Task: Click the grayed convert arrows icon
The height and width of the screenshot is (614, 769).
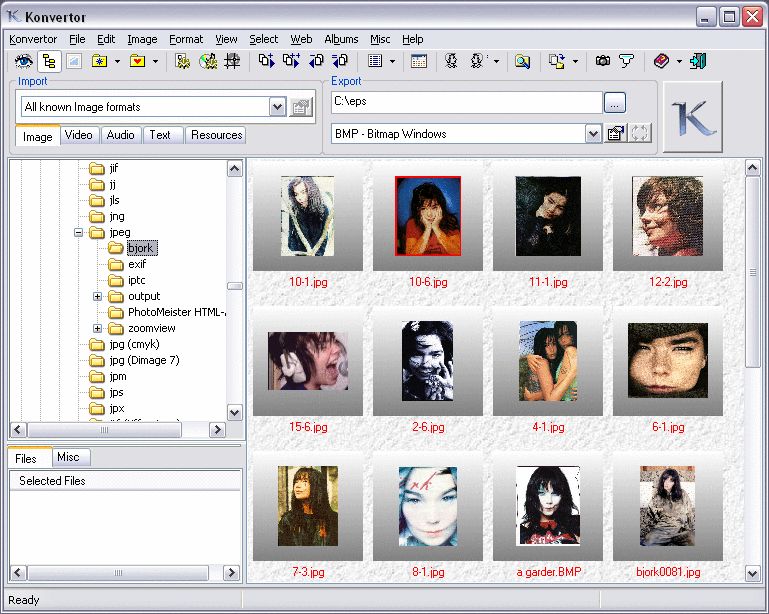Action: pos(640,133)
